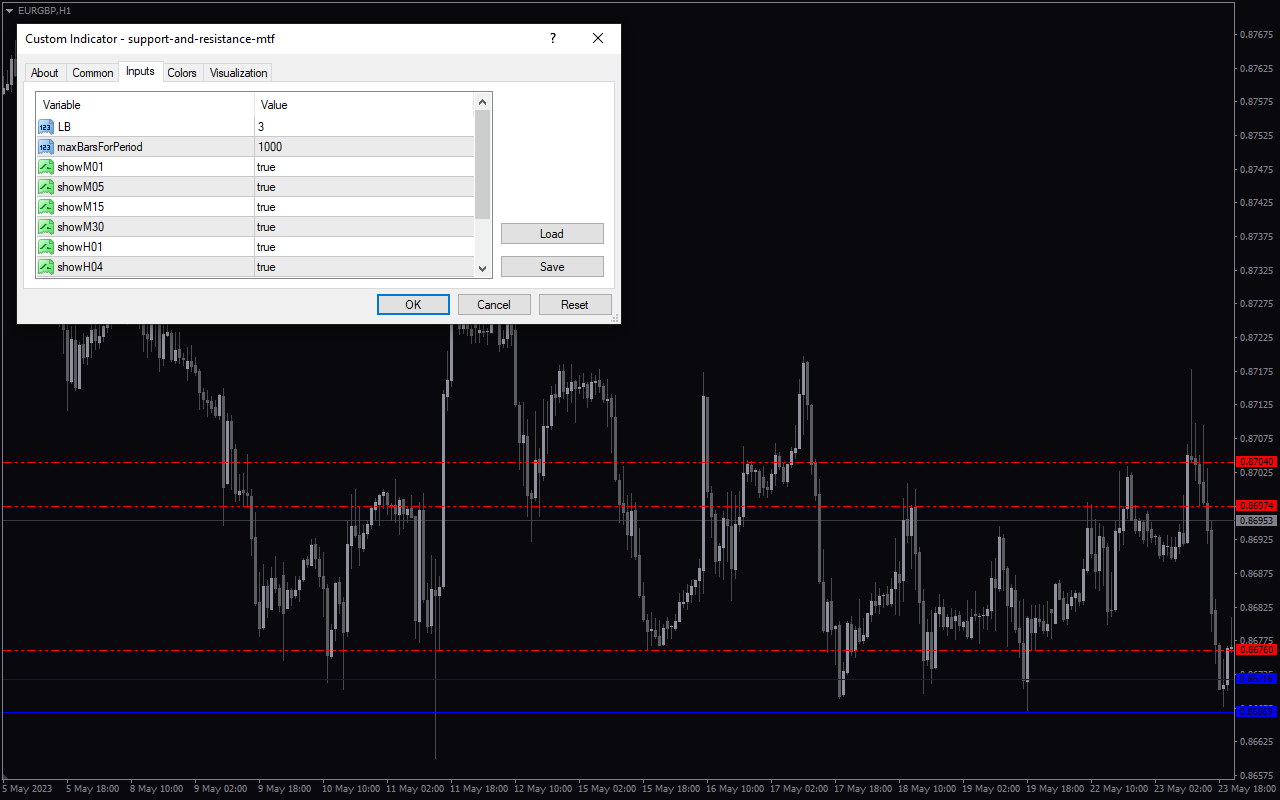
Task: Click the LB variable integer icon
Action: pyautogui.click(x=45, y=127)
